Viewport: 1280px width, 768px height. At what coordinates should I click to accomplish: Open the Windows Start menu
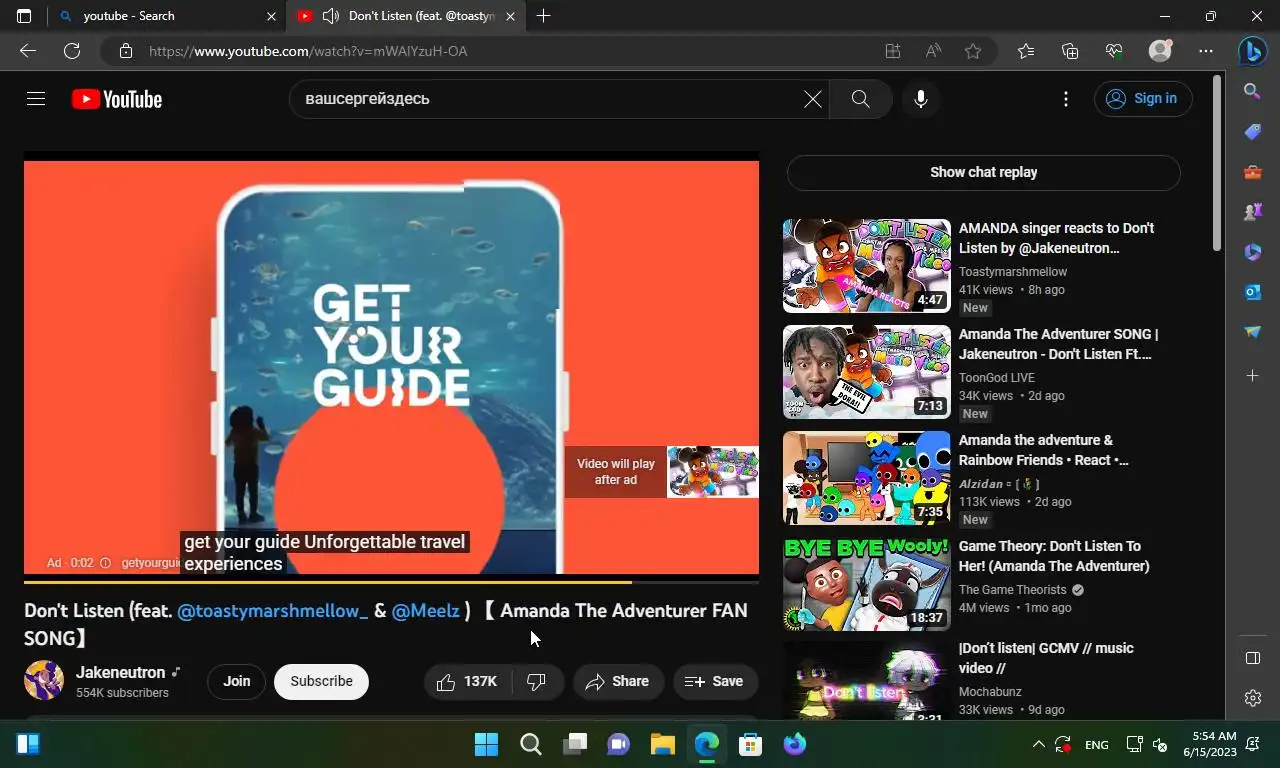486,744
